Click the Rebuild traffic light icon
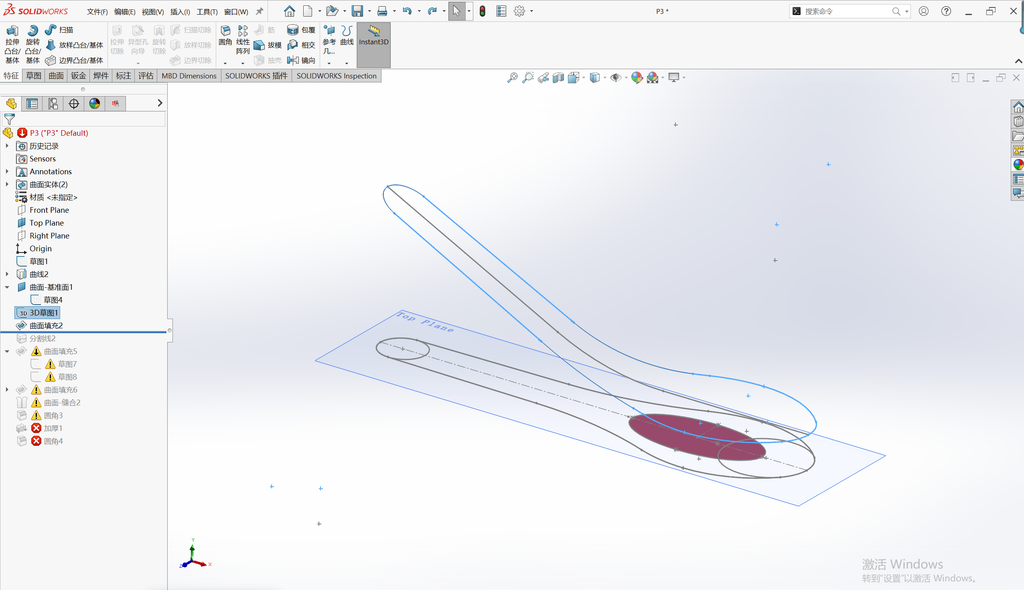 point(483,11)
